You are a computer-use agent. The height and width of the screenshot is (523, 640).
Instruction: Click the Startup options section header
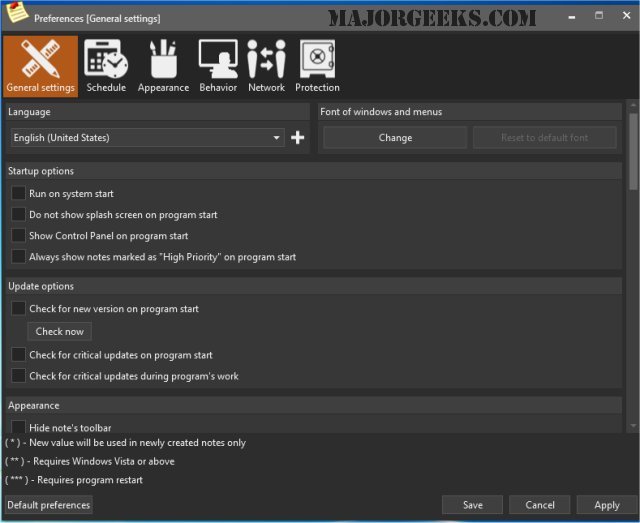[x=314, y=171]
